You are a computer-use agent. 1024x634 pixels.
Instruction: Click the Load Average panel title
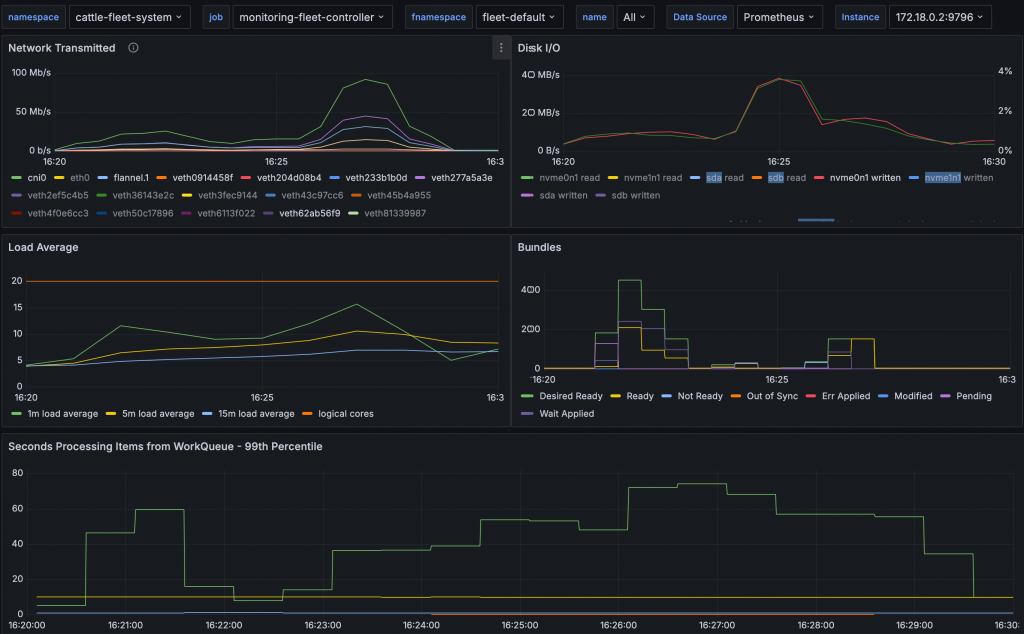point(43,247)
